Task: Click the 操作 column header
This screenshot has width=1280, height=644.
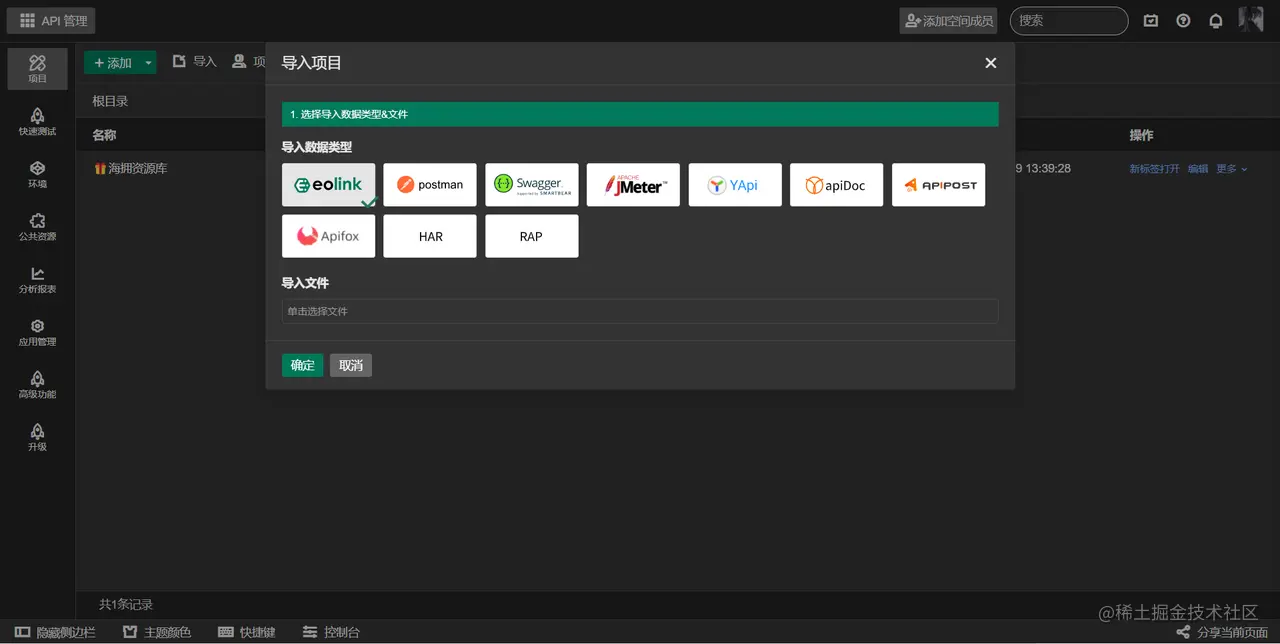Action: click(x=1141, y=135)
